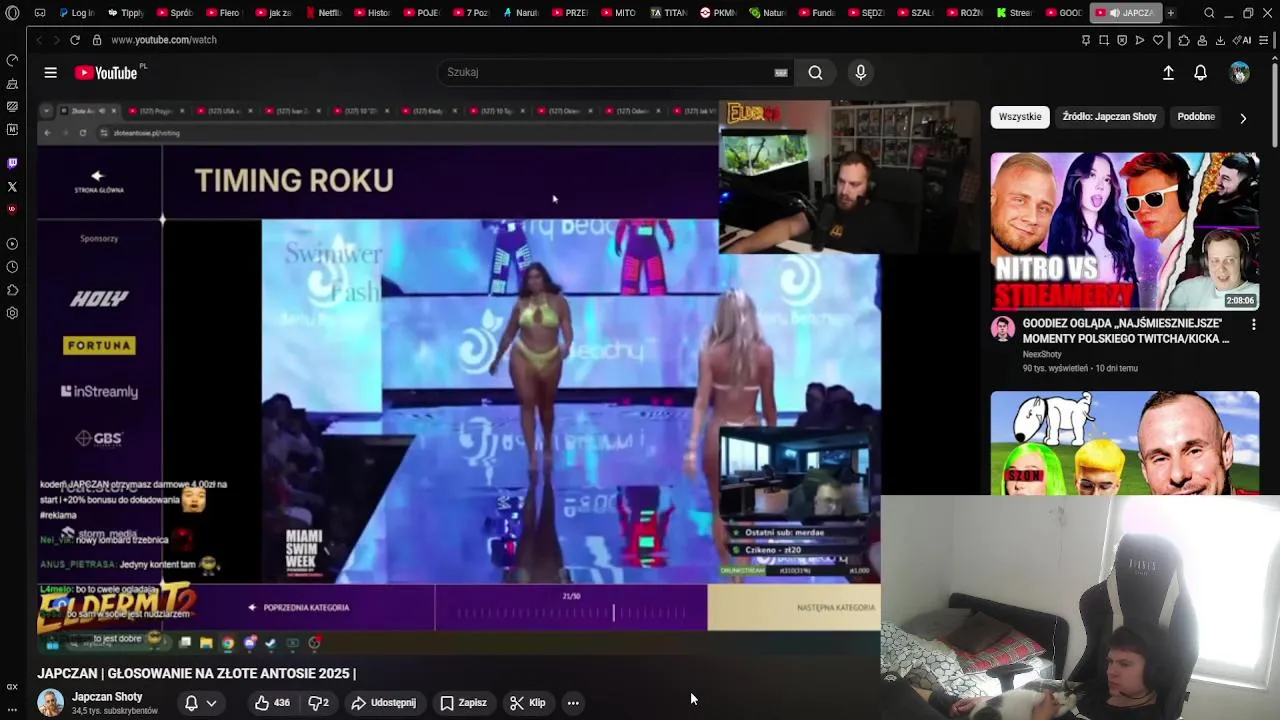Image resolution: width=1280 pixels, height=720 pixels.
Task: Dislike the video with thumbs down
Action: coord(319,703)
